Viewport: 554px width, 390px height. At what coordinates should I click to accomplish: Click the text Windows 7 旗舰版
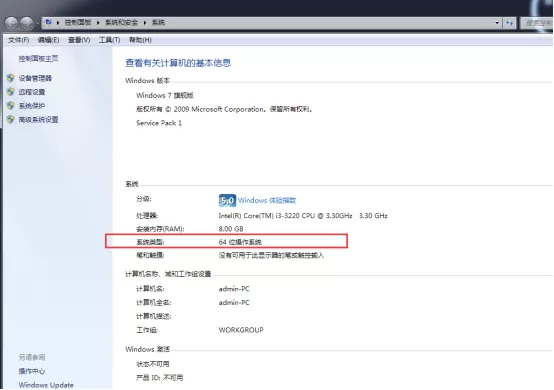pos(165,95)
